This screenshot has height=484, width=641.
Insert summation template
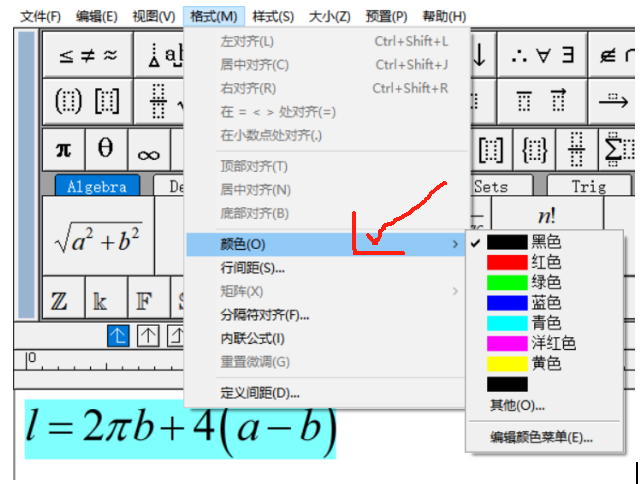[x=617, y=149]
